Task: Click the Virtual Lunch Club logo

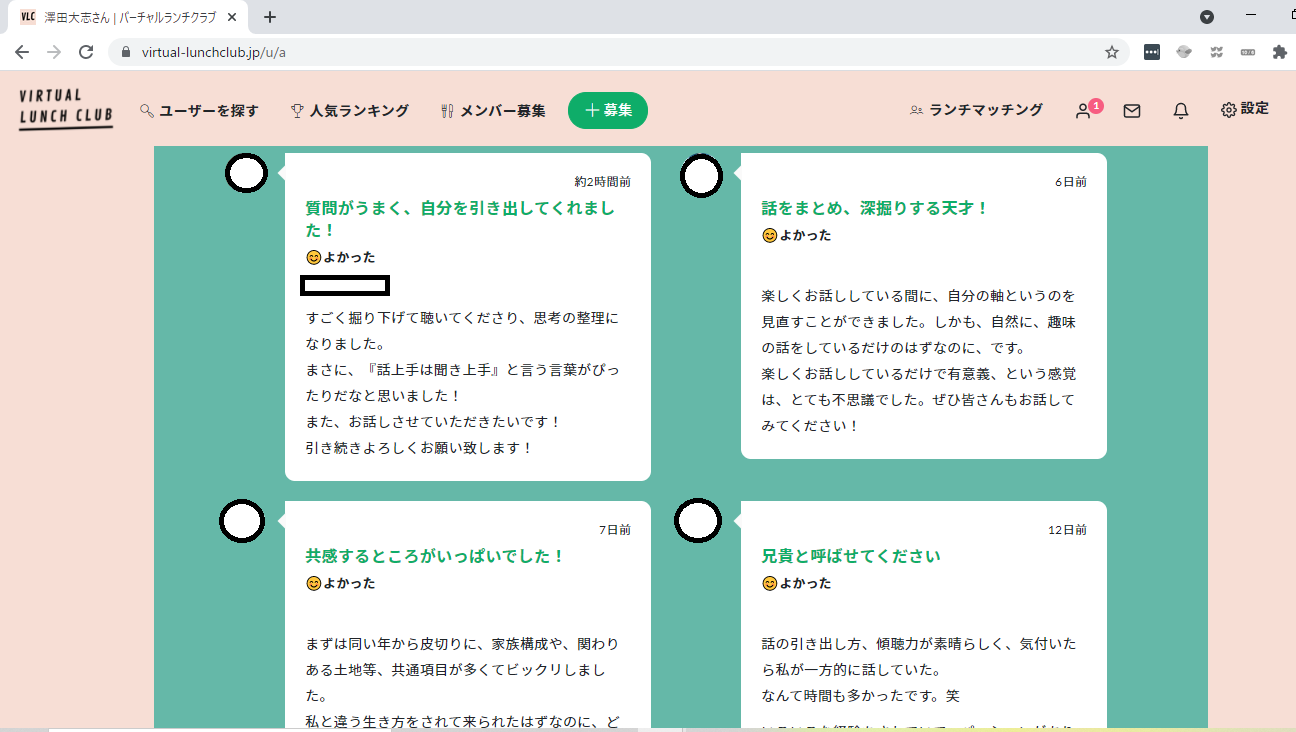Action: [x=65, y=109]
